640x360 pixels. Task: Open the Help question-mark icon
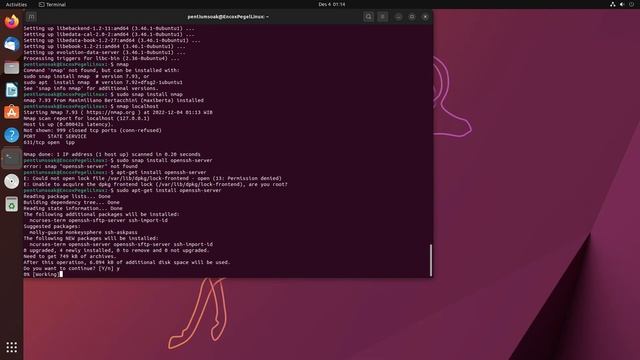11,135
